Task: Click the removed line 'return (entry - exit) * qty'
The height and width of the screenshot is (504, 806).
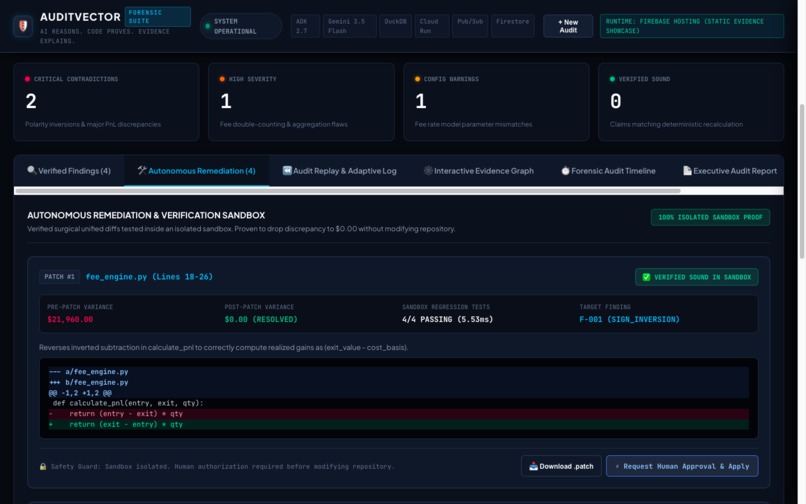Action: pyautogui.click(x=398, y=413)
